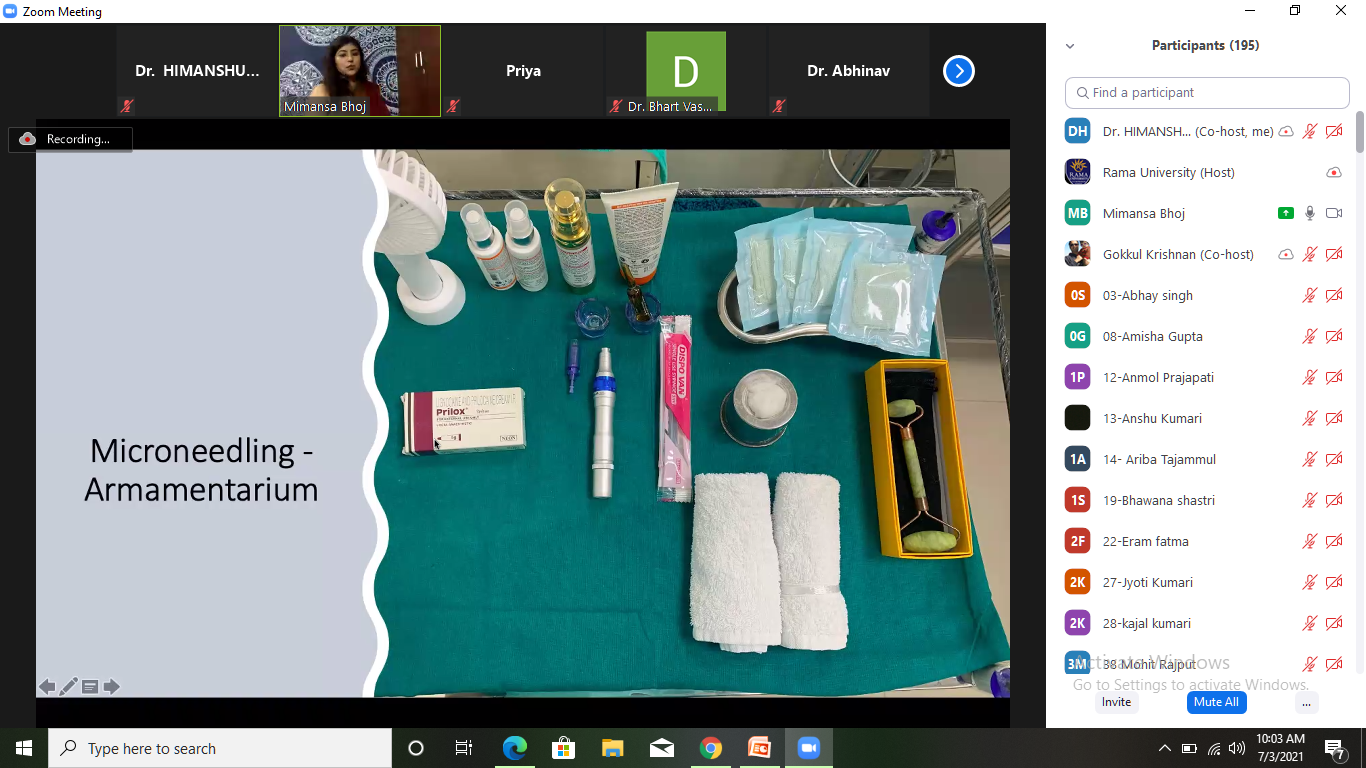This screenshot has width=1366, height=768.
Task: Click the Type here to search box
Action: click(x=220, y=748)
